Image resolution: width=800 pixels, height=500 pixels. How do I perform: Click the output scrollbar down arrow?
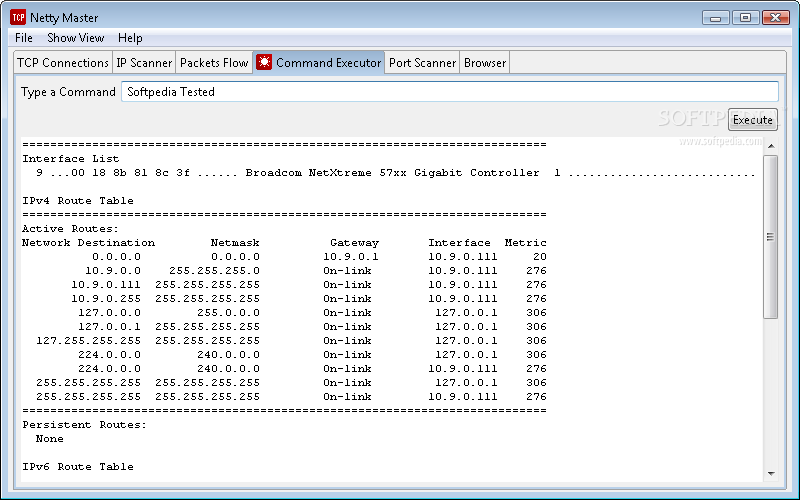coord(771,474)
